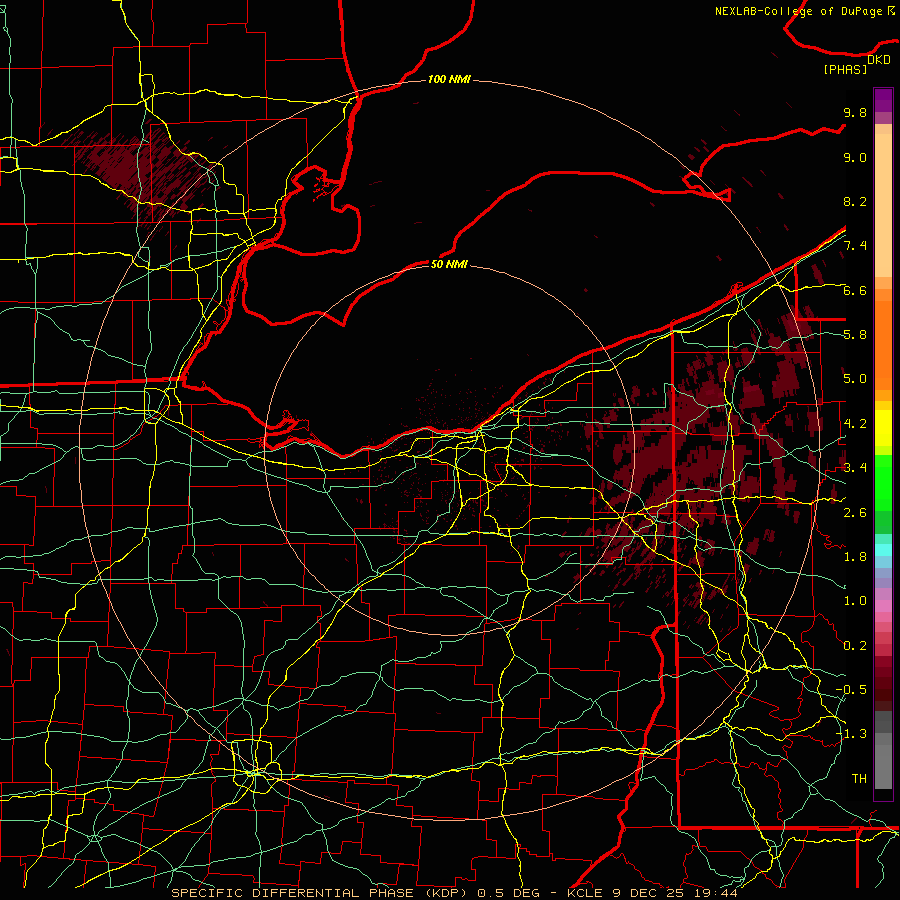The image size is (900, 900).
Task: Click the 4.2 value on the scale
Action: [x=855, y=424]
